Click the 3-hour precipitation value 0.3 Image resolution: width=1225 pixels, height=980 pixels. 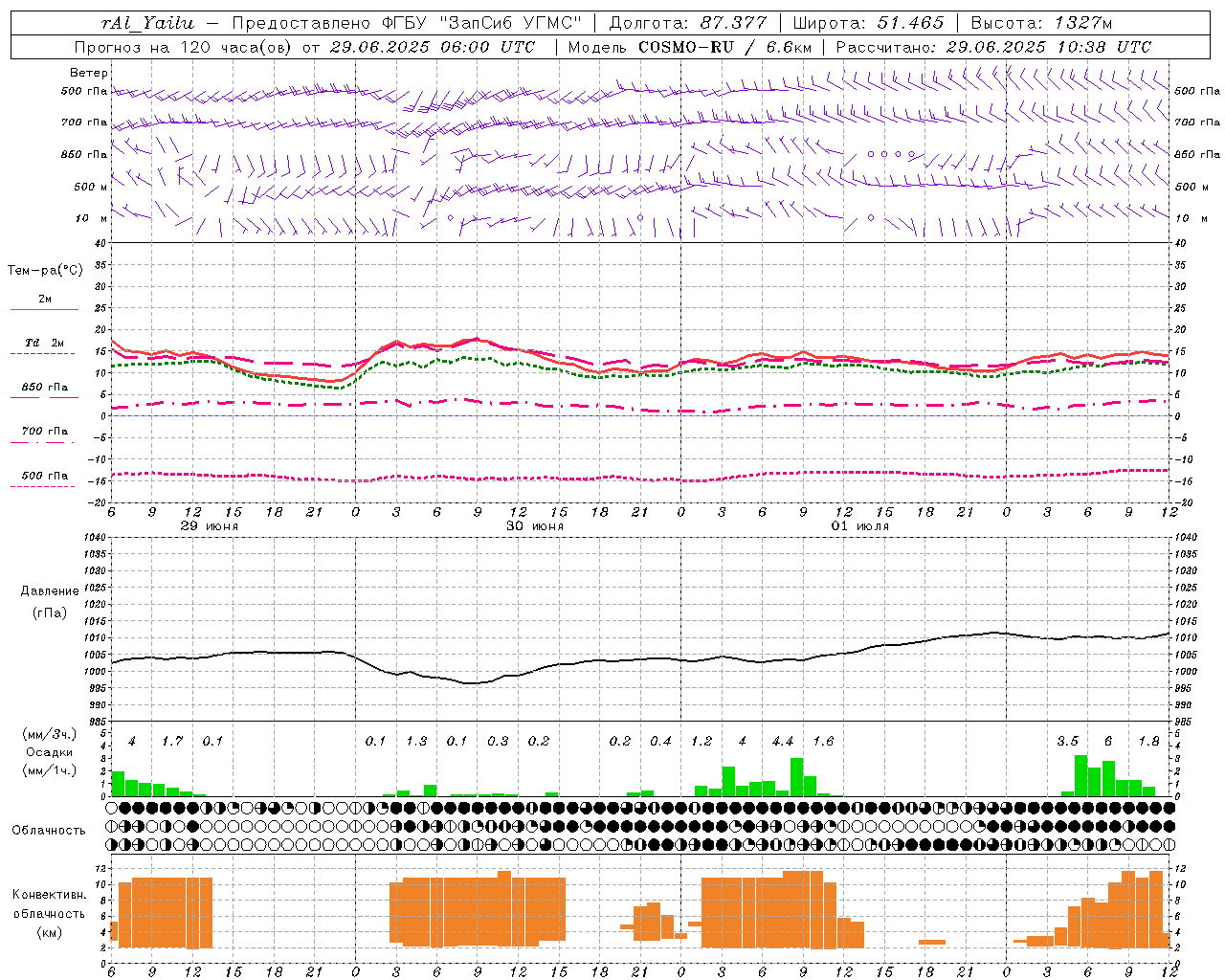[498, 741]
